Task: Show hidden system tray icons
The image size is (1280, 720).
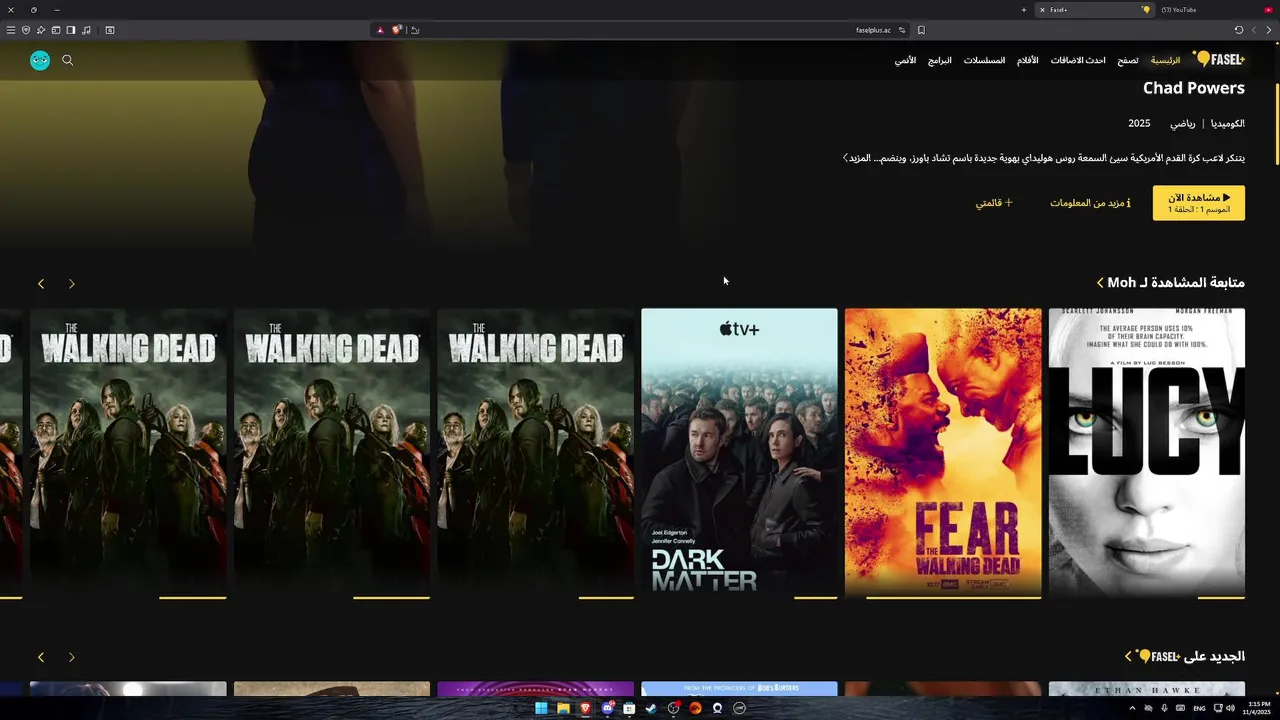Action: (x=1132, y=708)
